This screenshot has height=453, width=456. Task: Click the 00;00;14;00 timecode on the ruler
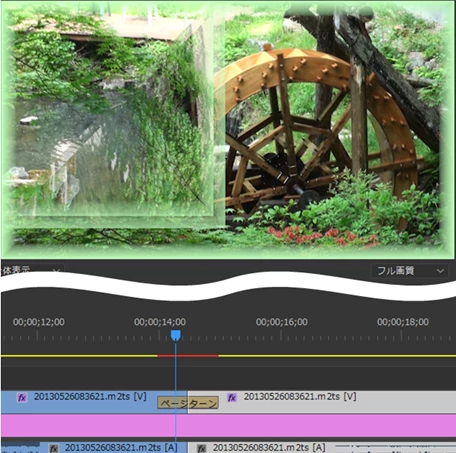(x=160, y=322)
